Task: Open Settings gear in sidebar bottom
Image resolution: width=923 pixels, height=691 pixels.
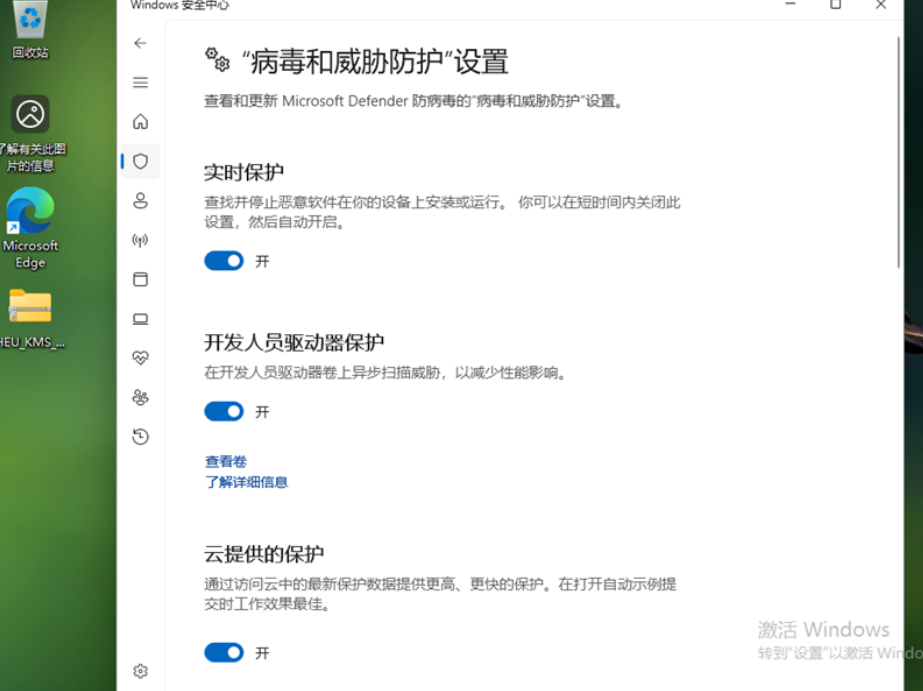Action: (x=140, y=671)
